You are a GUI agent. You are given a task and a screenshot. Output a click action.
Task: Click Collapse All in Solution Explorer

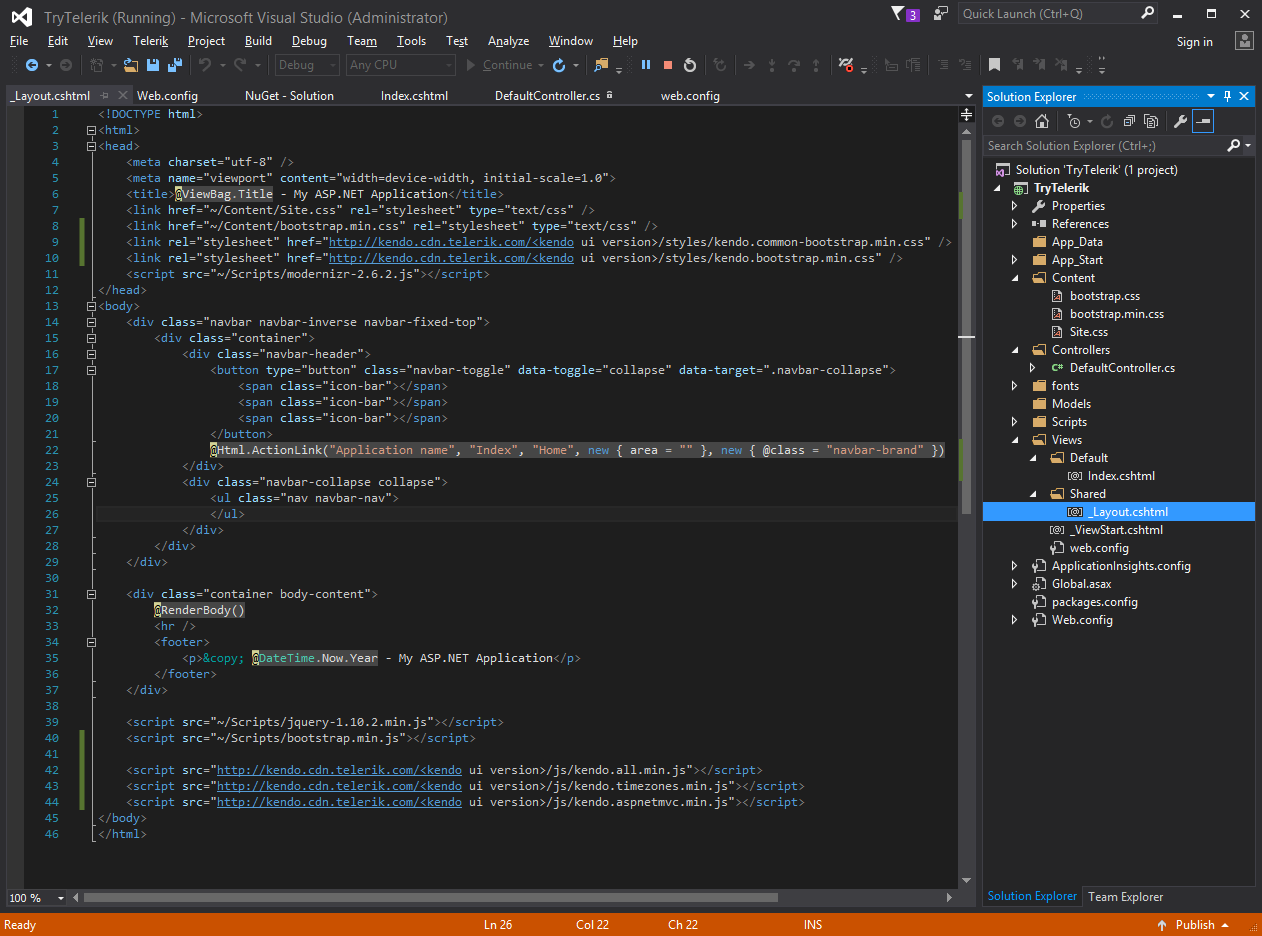click(x=1129, y=121)
